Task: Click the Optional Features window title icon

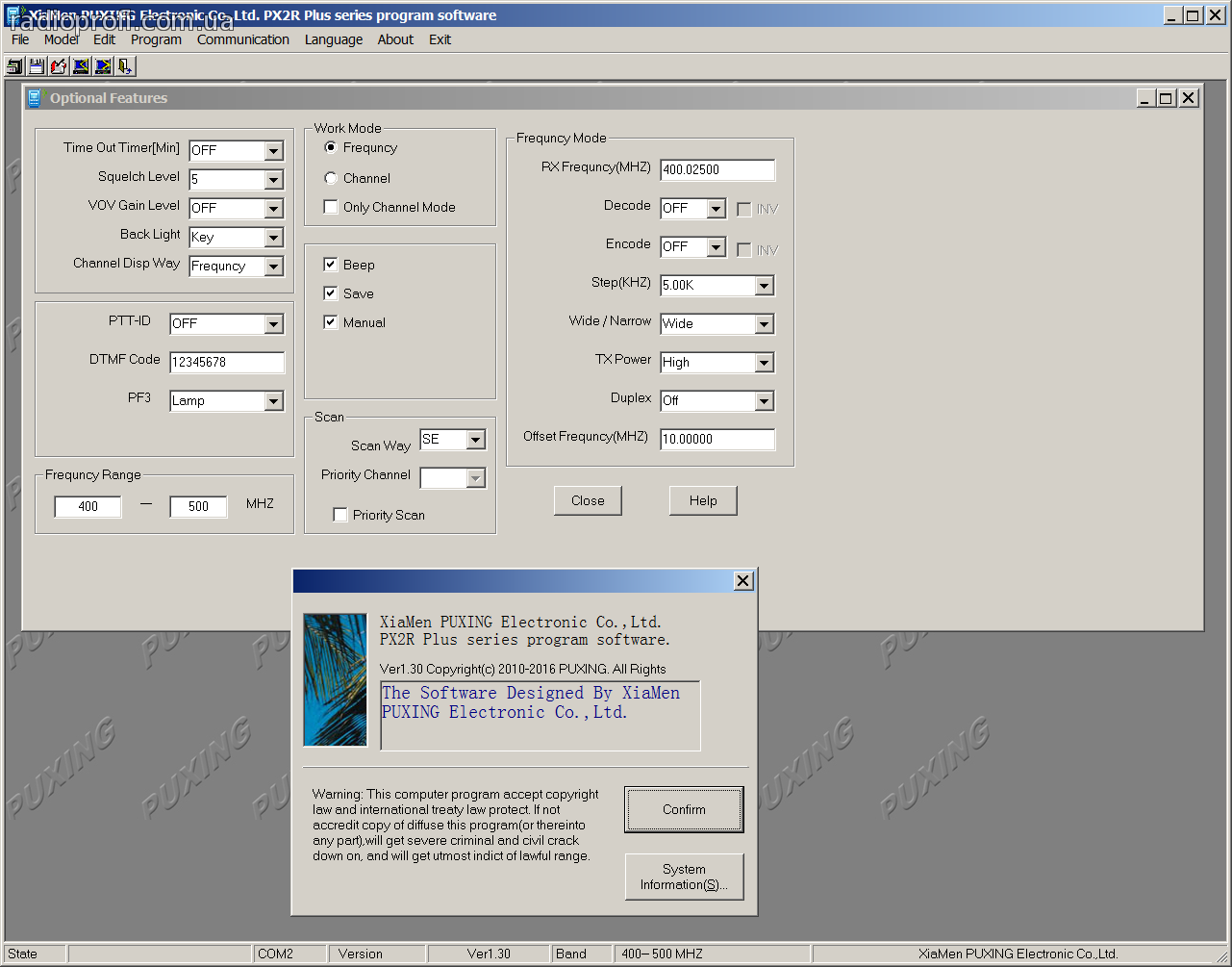Action: [x=37, y=98]
